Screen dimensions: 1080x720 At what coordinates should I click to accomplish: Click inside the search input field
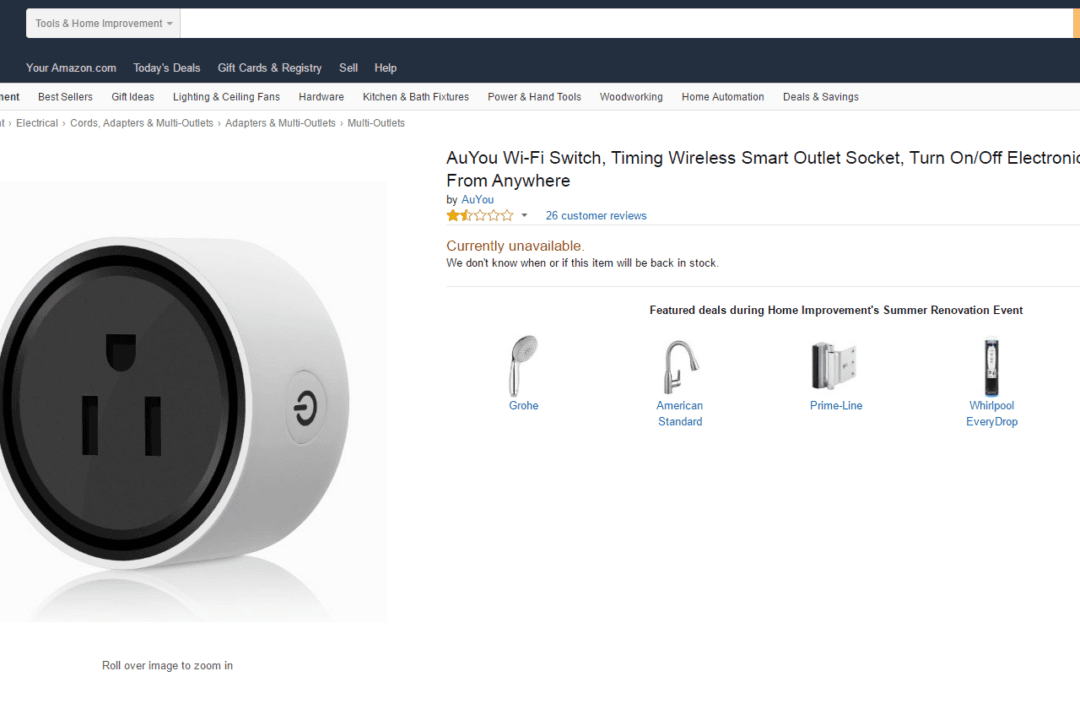tap(600, 22)
